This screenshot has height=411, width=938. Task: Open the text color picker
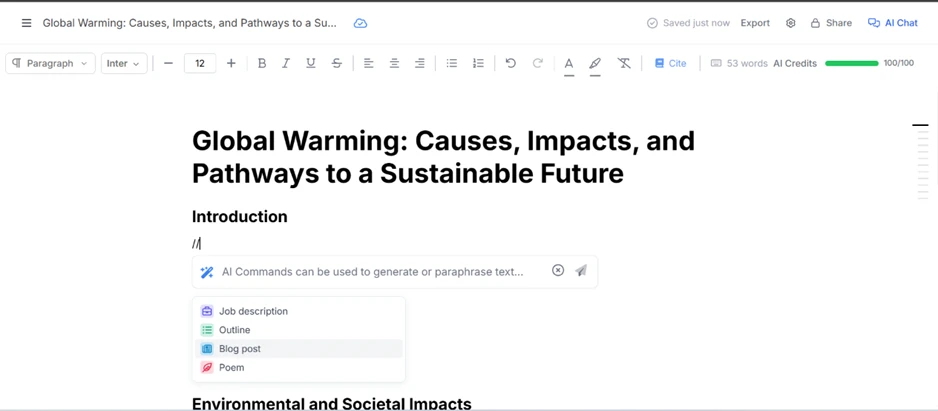point(569,65)
